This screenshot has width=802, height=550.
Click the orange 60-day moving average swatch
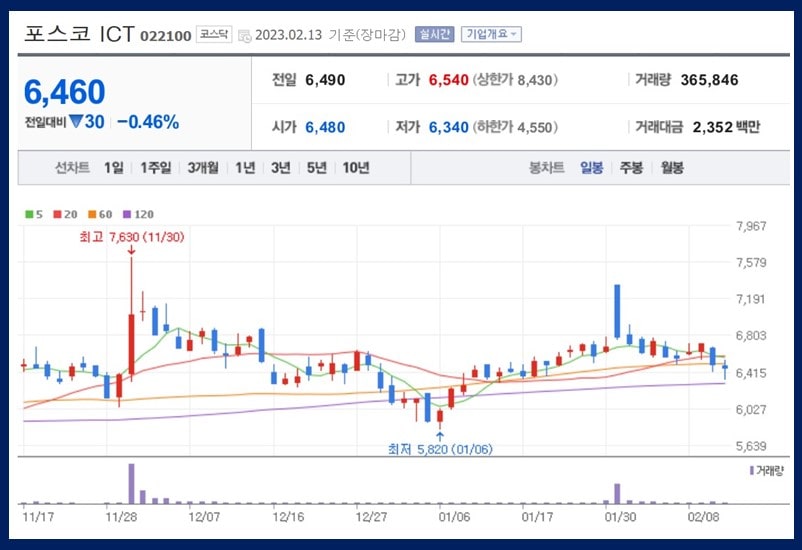point(92,214)
